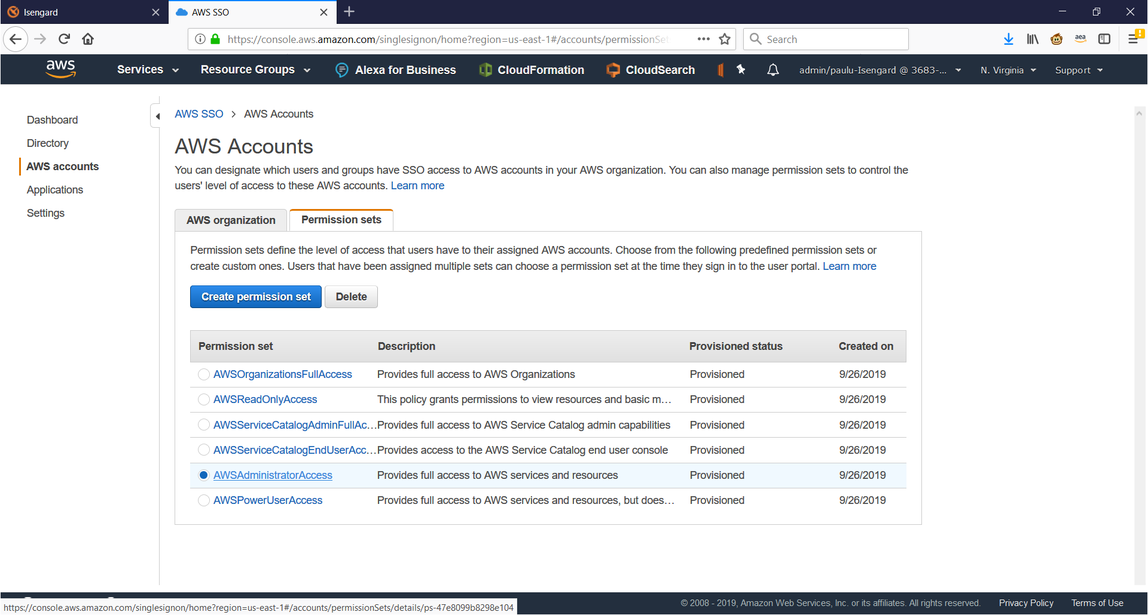The height and width of the screenshot is (615, 1148).
Task: Click the monkey extension icon
Action: (x=1056, y=39)
